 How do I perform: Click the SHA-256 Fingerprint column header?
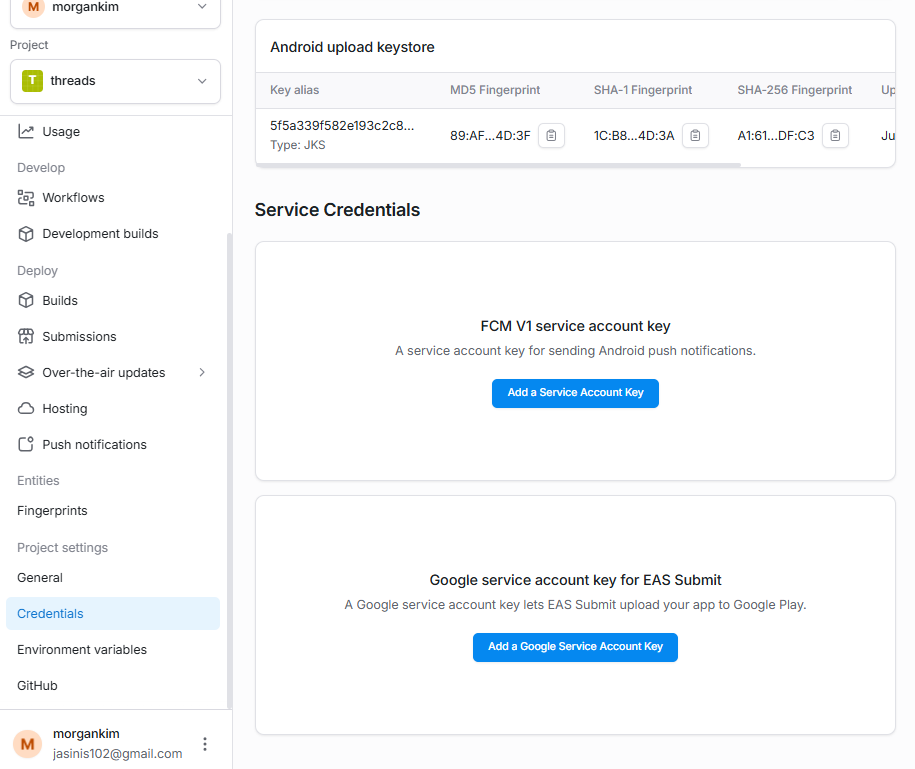pyautogui.click(x=795, y=90)
